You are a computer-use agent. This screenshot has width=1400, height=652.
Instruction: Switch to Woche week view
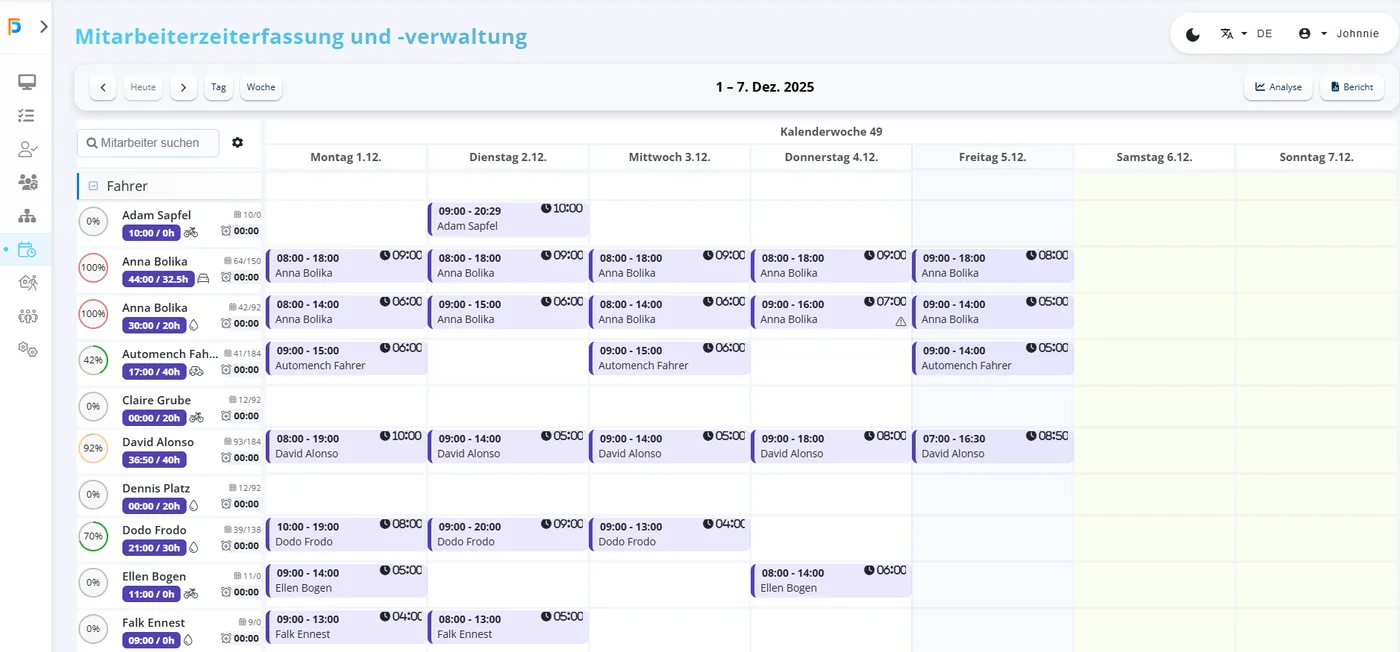coord(261,87)
